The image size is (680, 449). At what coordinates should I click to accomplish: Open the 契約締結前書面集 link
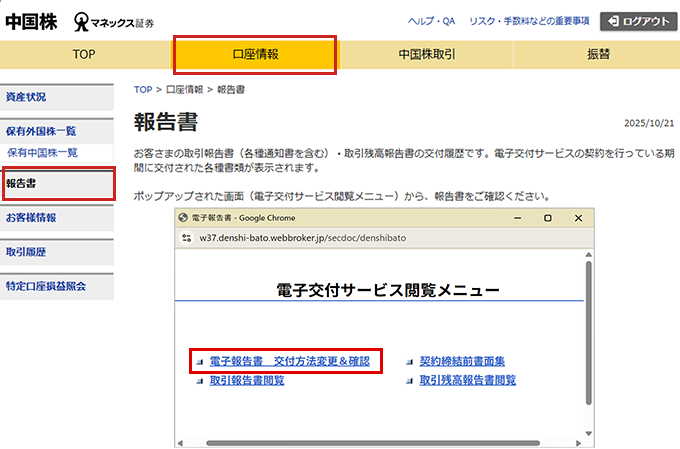click(x=462, y=361)
